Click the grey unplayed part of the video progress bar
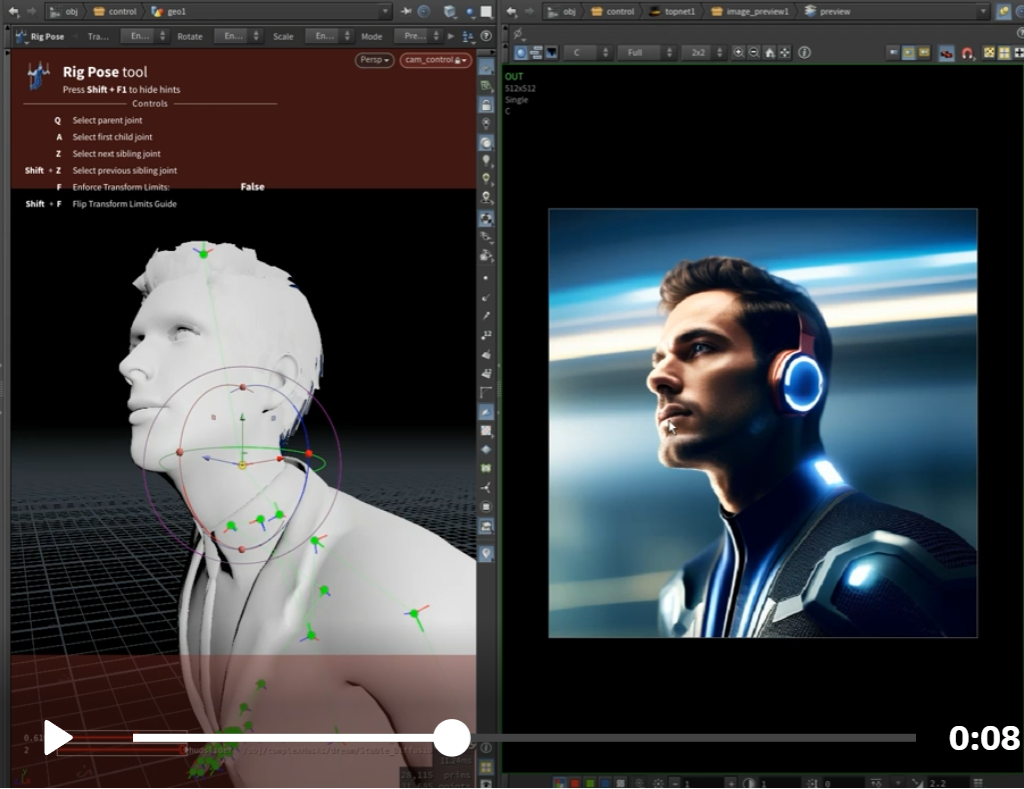Screen dimensions: 1024x789 click(693, 738)
